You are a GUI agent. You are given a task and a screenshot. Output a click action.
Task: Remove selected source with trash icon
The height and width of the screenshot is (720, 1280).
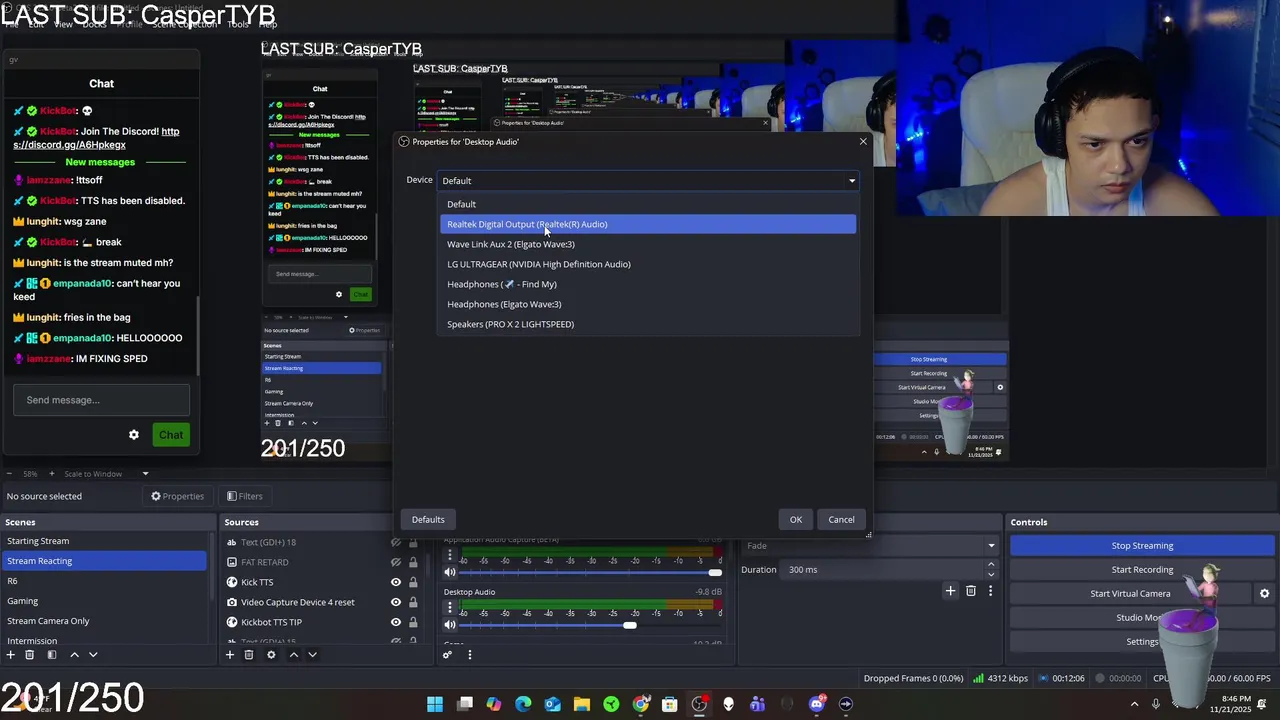point(249,655)
